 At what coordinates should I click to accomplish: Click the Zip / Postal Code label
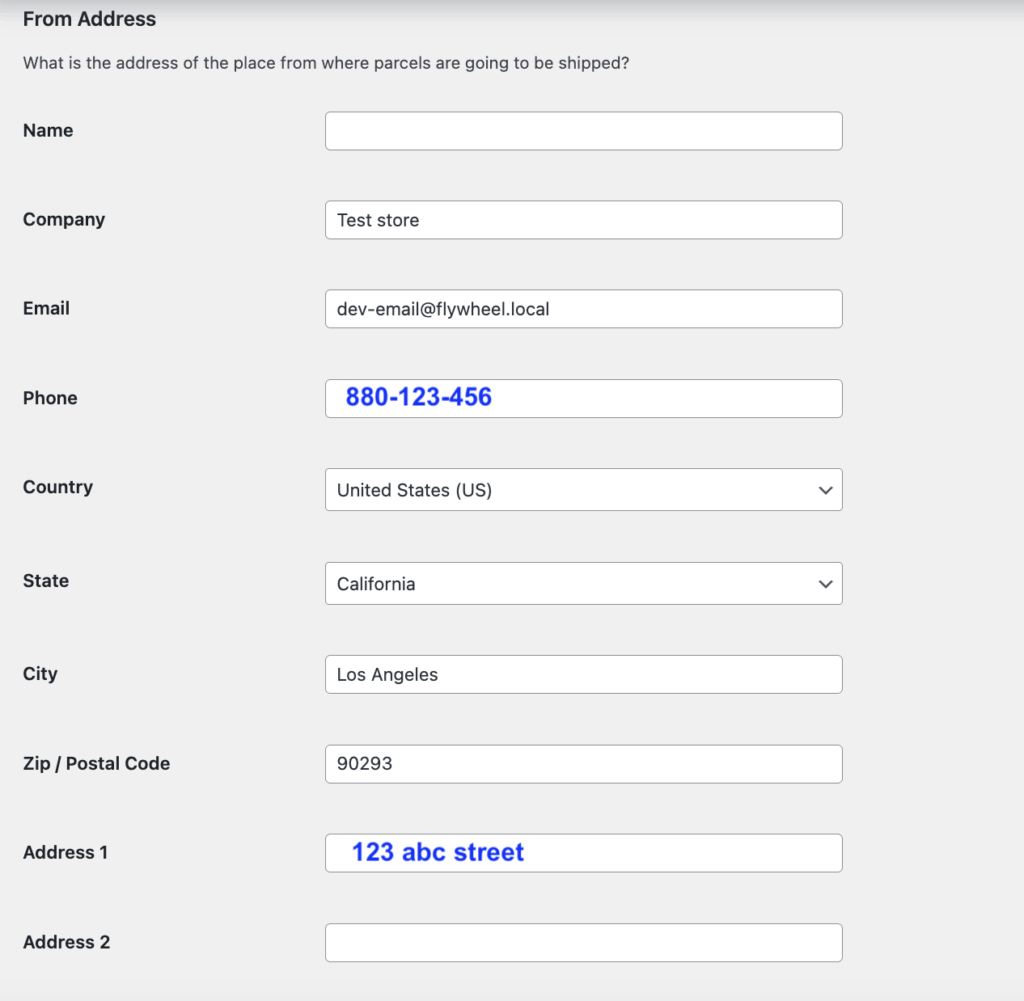pyautogui.click(x=96, y=764)
